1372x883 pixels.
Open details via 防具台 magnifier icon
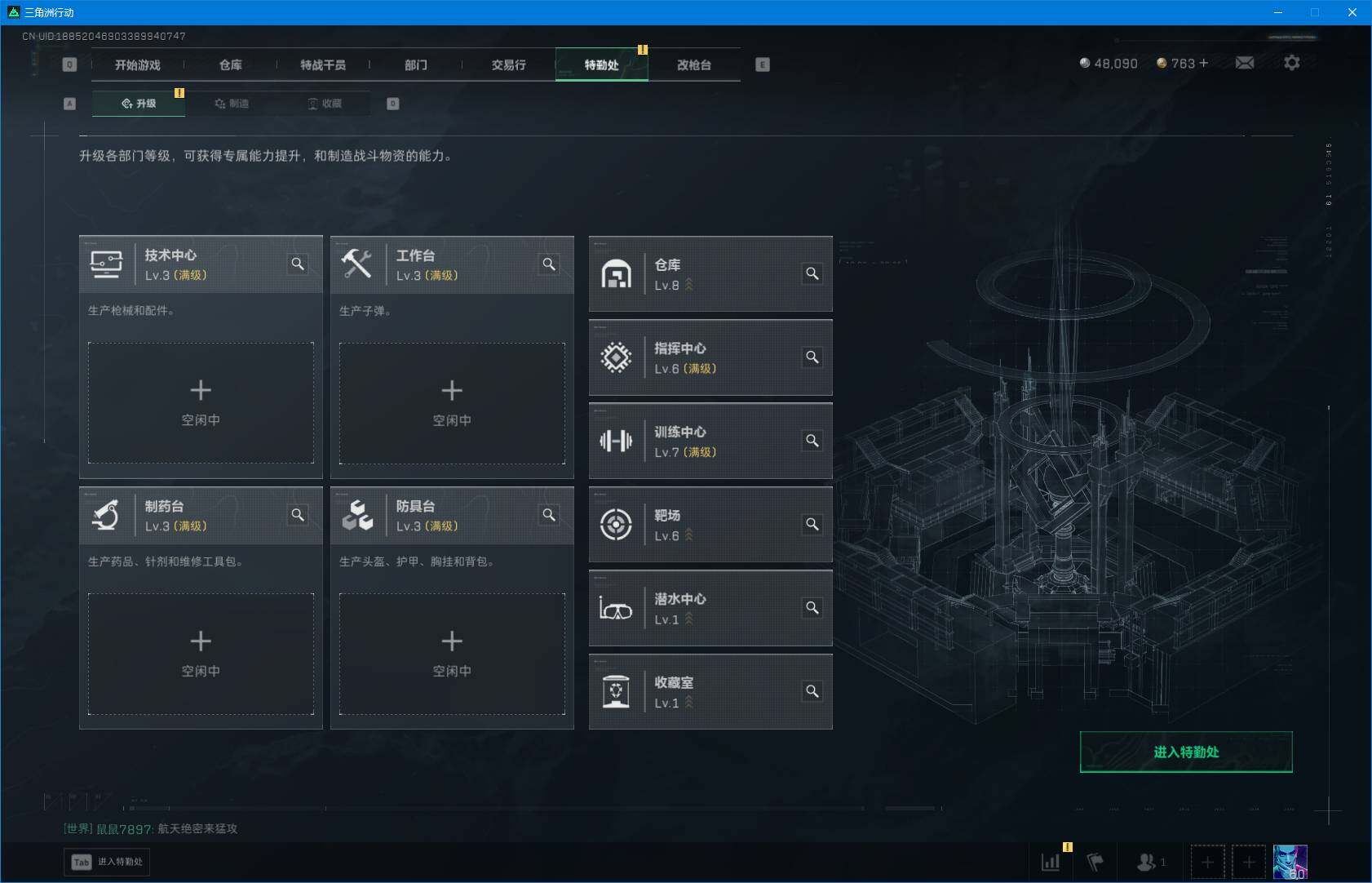pyautogui.click(x=549, y=515)
